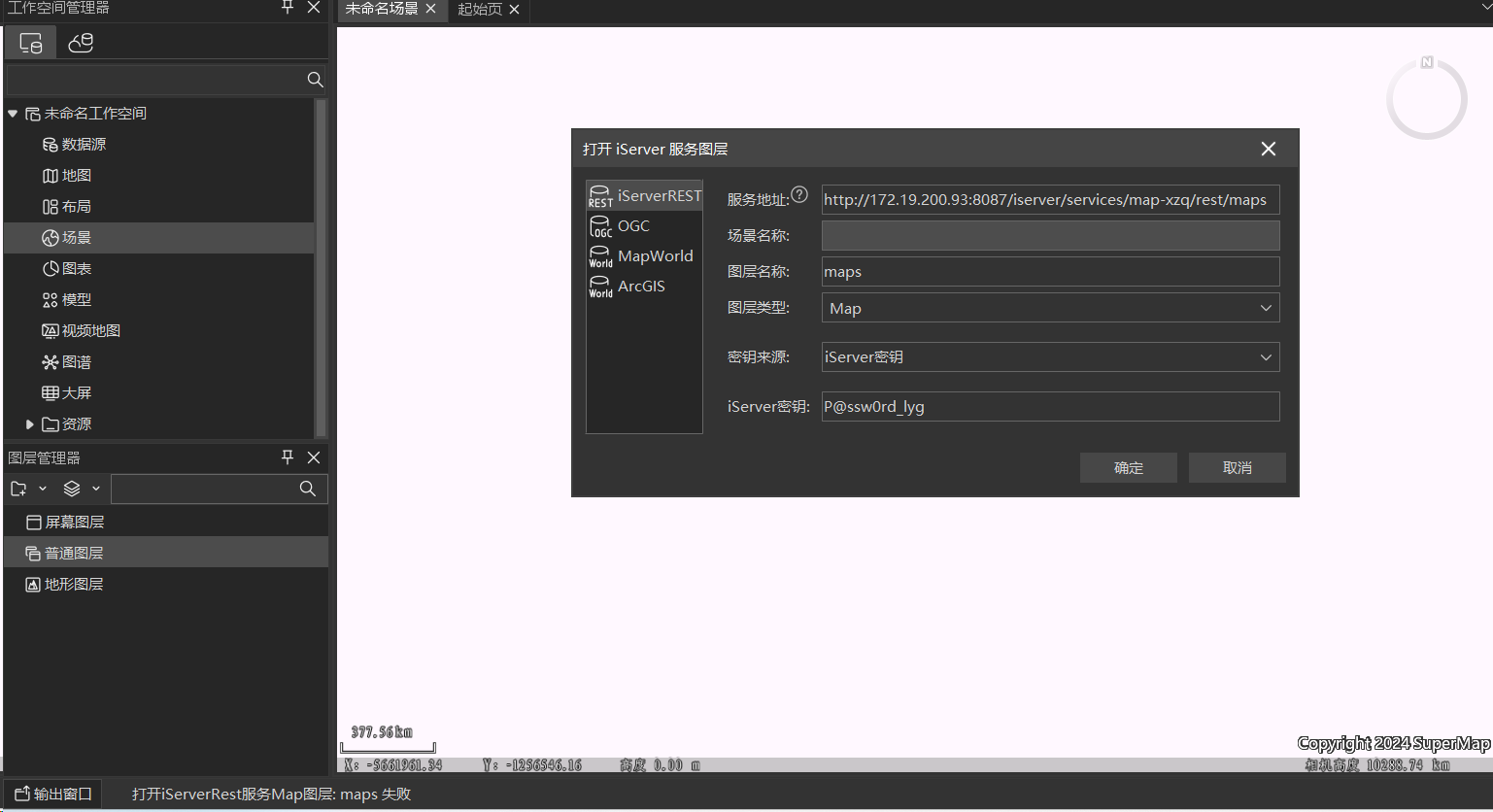Switch to the resource view icon
The image size is (1493, 812).
point(81,43)
